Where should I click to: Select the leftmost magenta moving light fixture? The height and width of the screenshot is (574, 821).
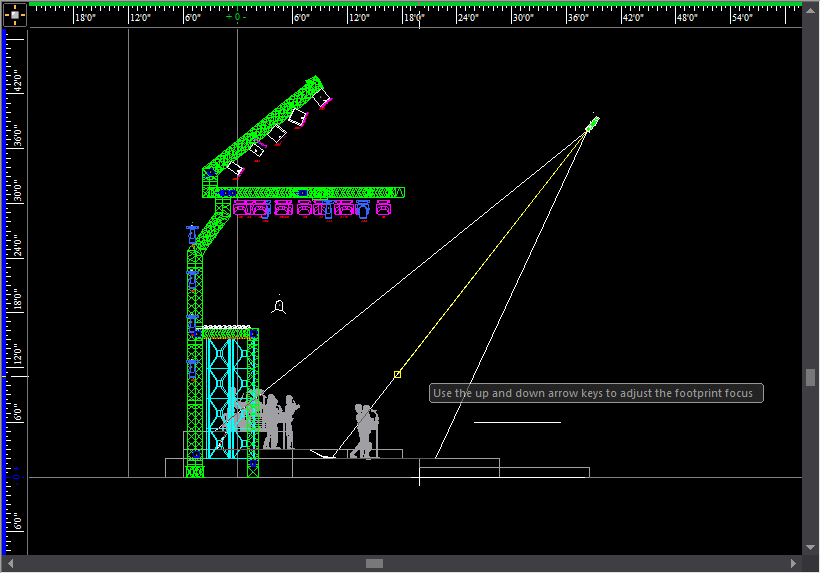240,208
